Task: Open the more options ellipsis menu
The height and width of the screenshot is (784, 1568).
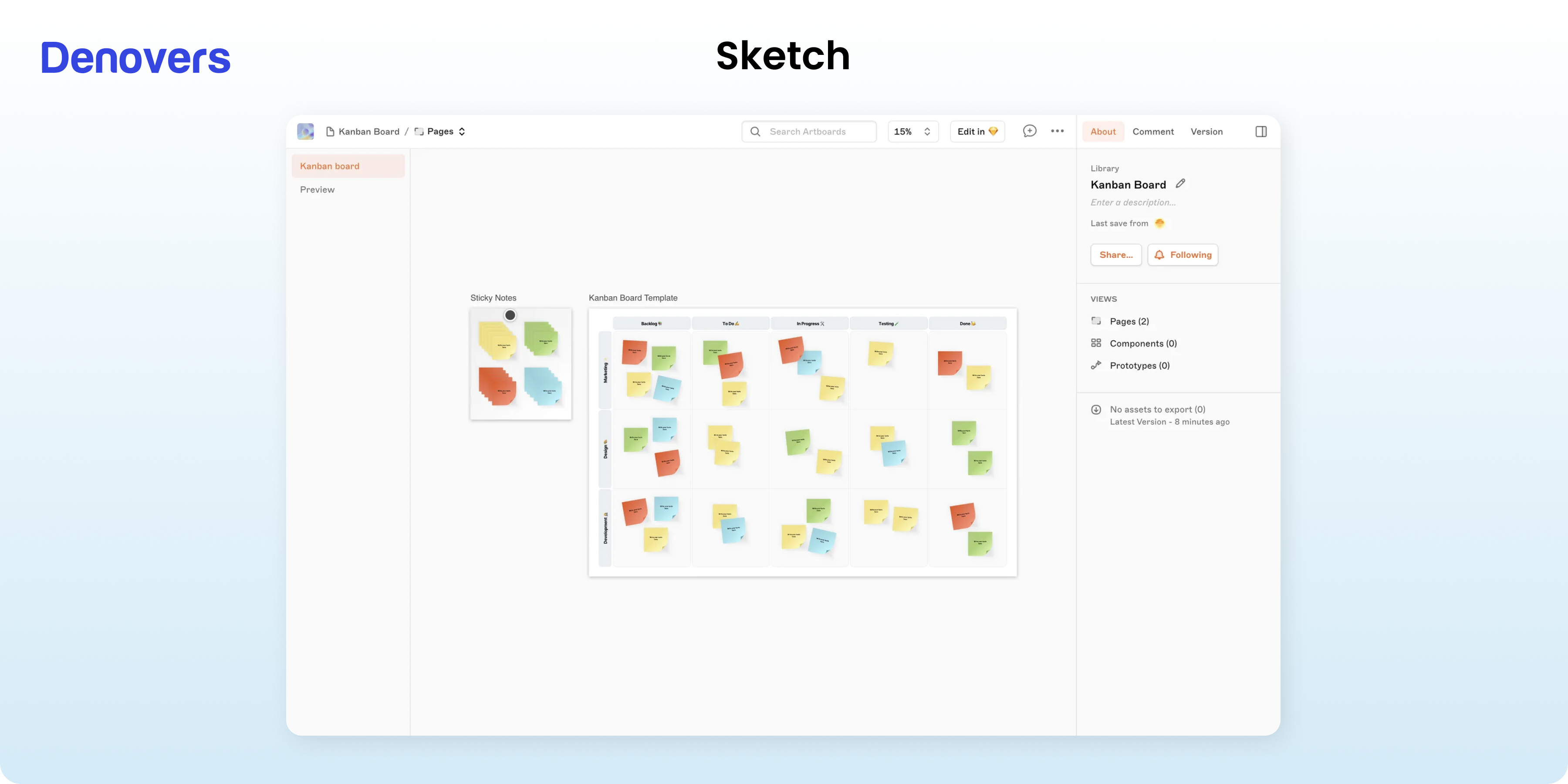Action: (x=1057, y=132)
